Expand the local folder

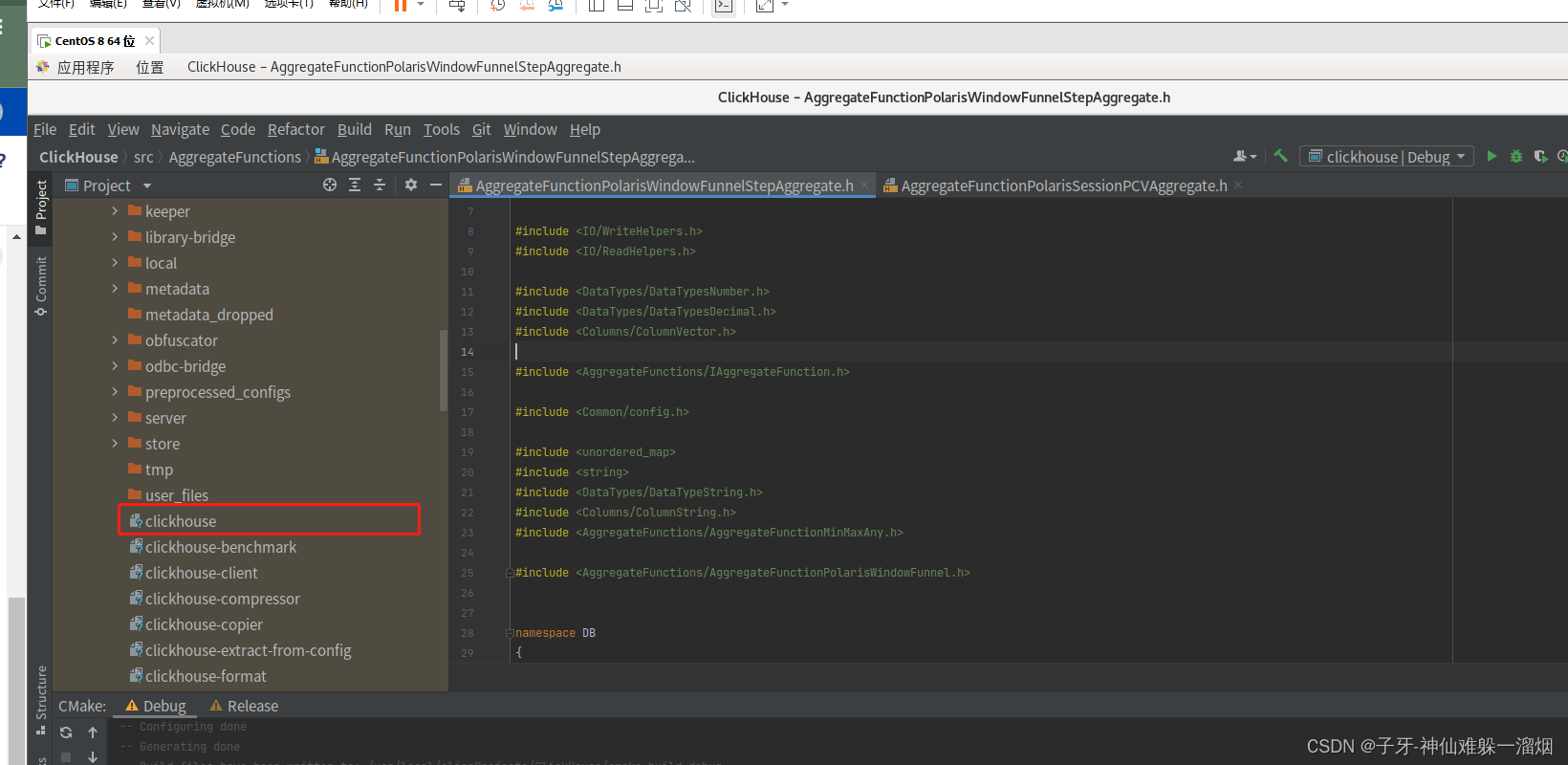[115, 262]
